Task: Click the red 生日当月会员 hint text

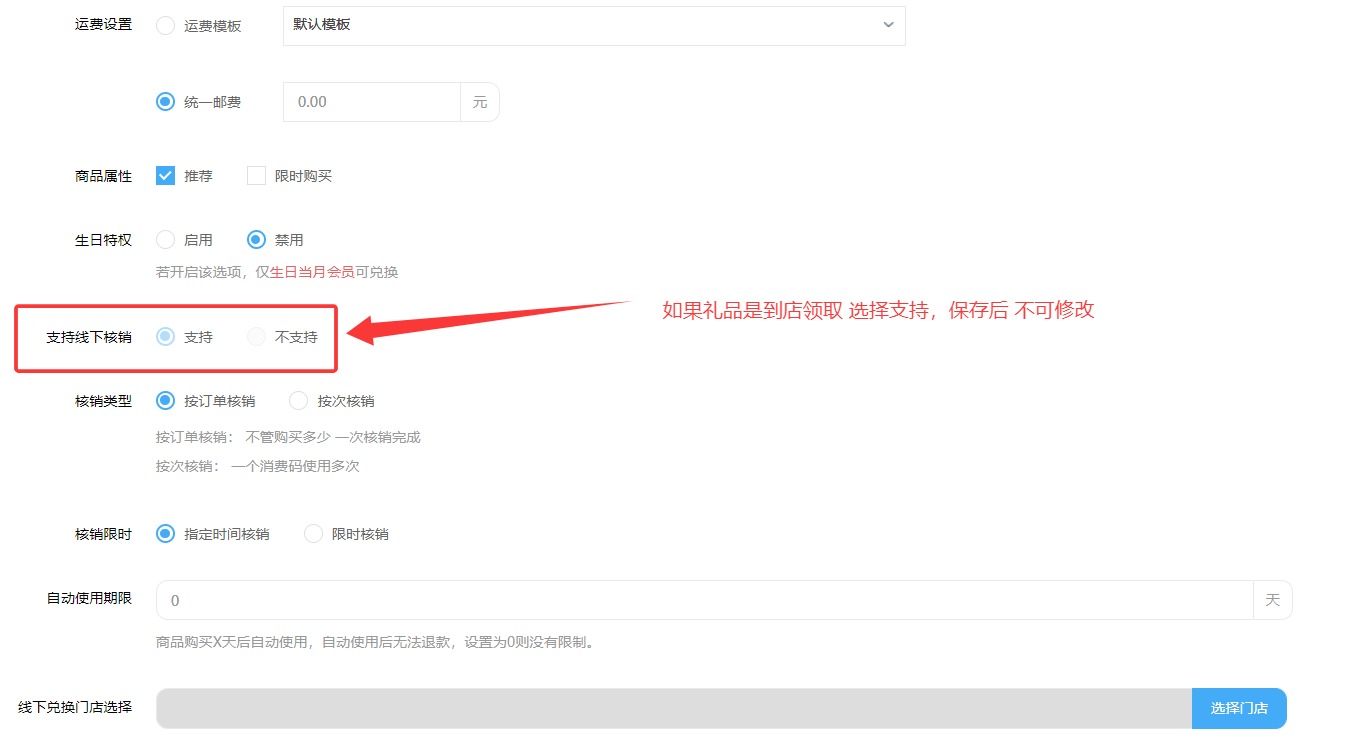Action: 312,272
